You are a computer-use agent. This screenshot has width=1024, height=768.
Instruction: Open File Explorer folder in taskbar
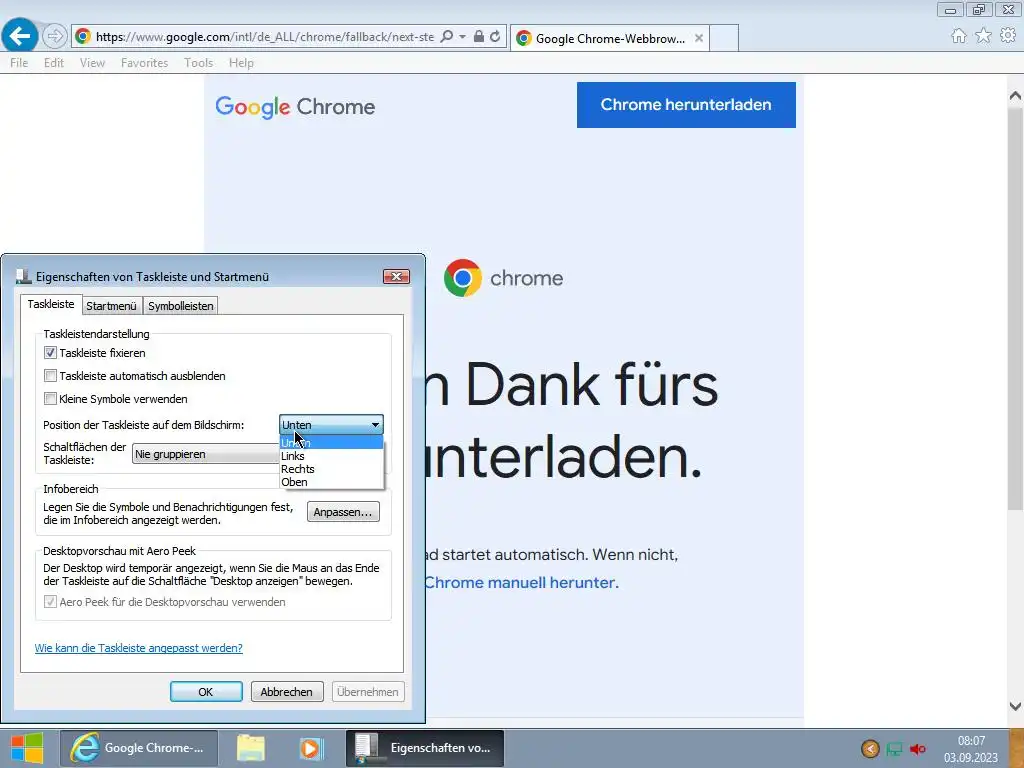point(251,748)
